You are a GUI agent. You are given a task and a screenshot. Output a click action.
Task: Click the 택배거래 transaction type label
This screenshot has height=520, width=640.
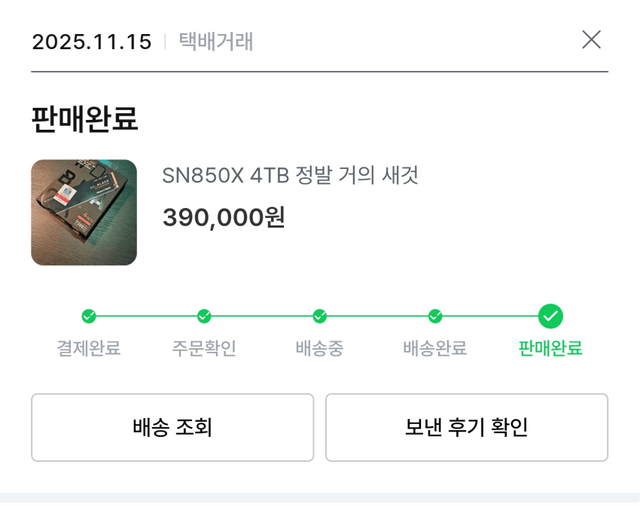coord(216,42)
